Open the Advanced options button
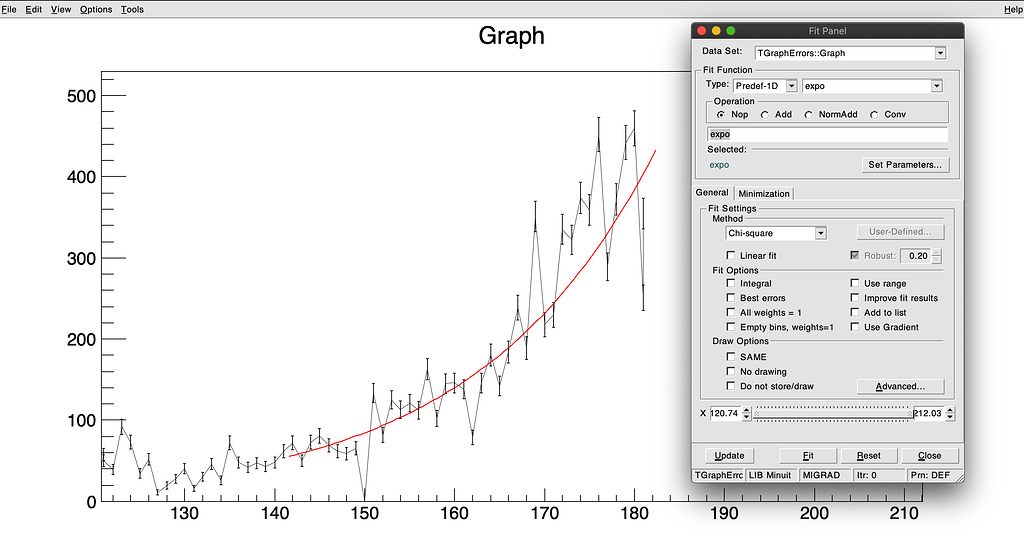This screenshot has height=554, width=1024. 900,387
